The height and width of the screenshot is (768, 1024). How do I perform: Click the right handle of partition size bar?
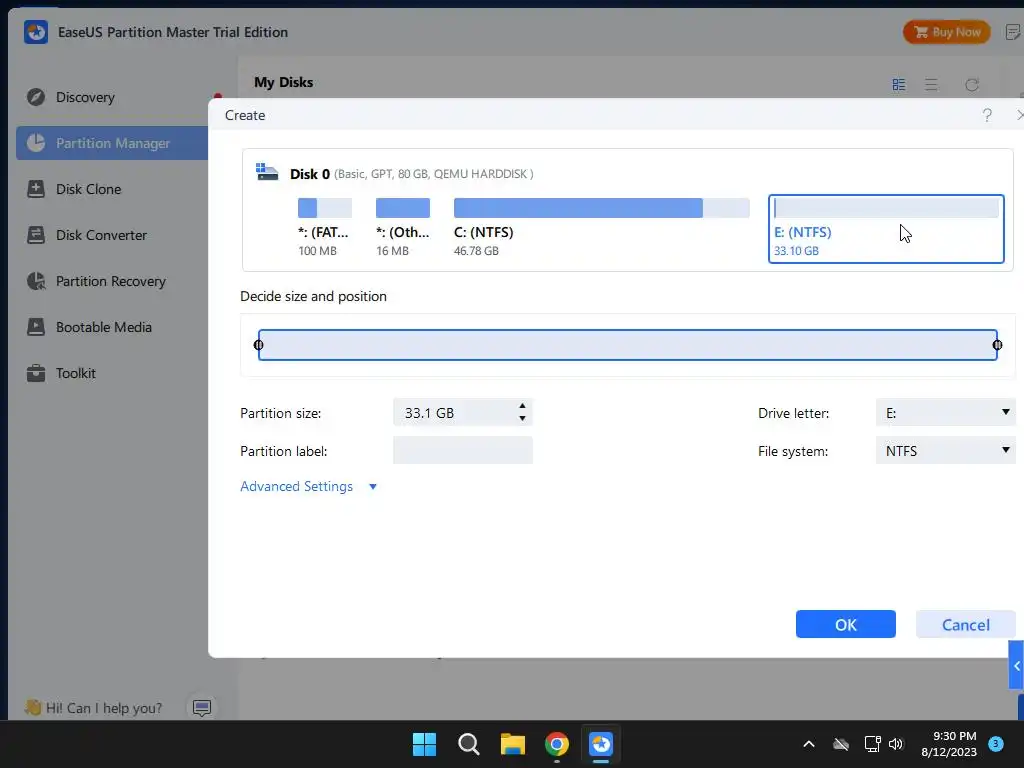997,345
